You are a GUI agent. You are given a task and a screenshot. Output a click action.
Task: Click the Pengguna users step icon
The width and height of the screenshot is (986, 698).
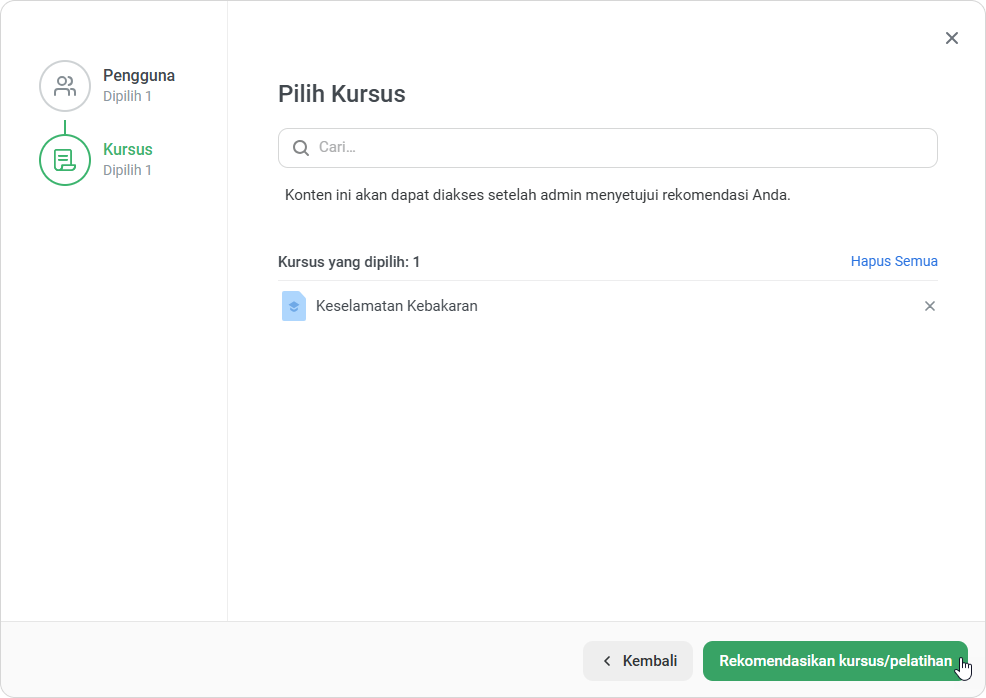[x=65, y=86]
